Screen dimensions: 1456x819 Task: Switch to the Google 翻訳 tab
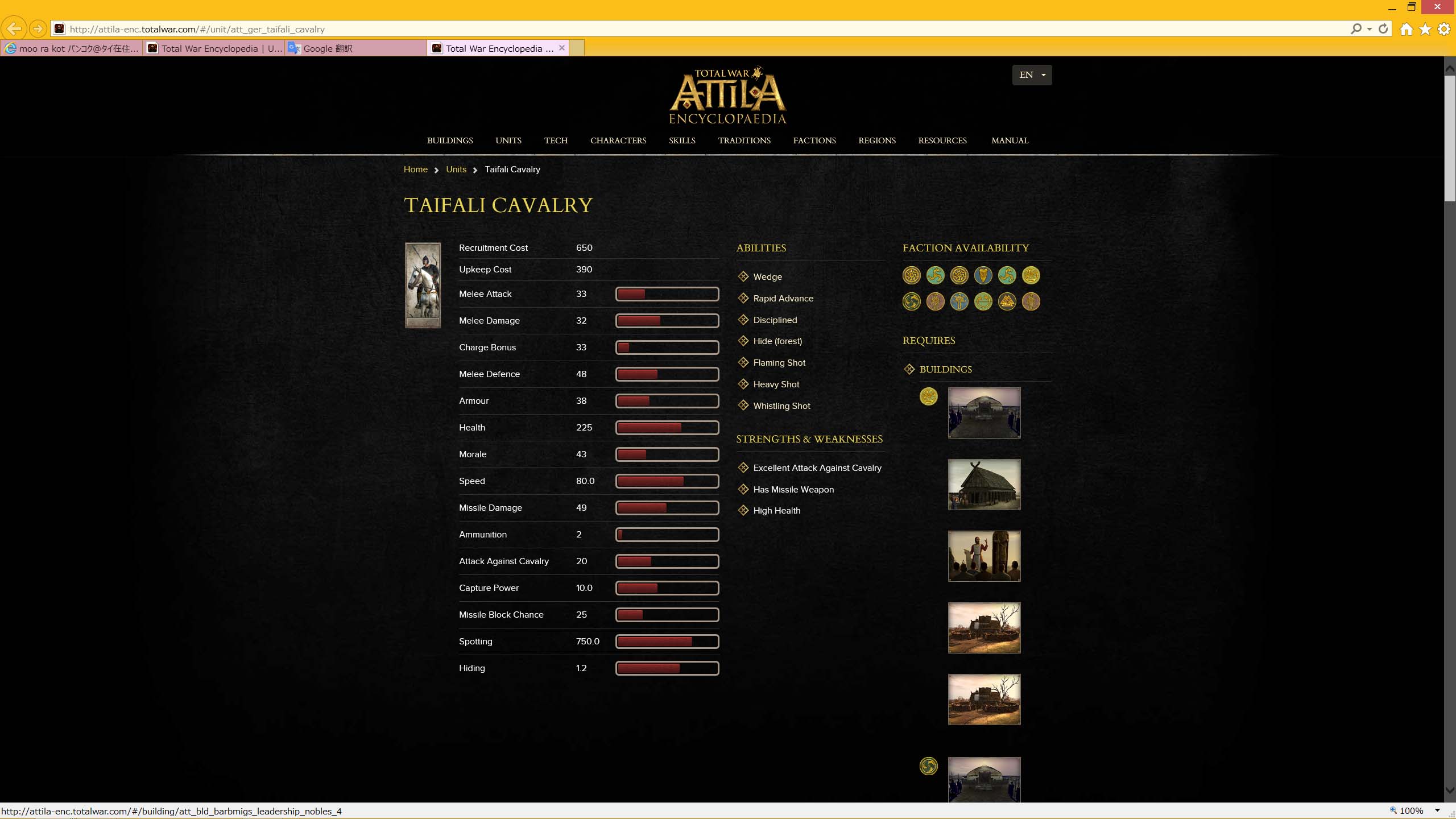click(x=355, y=48)
